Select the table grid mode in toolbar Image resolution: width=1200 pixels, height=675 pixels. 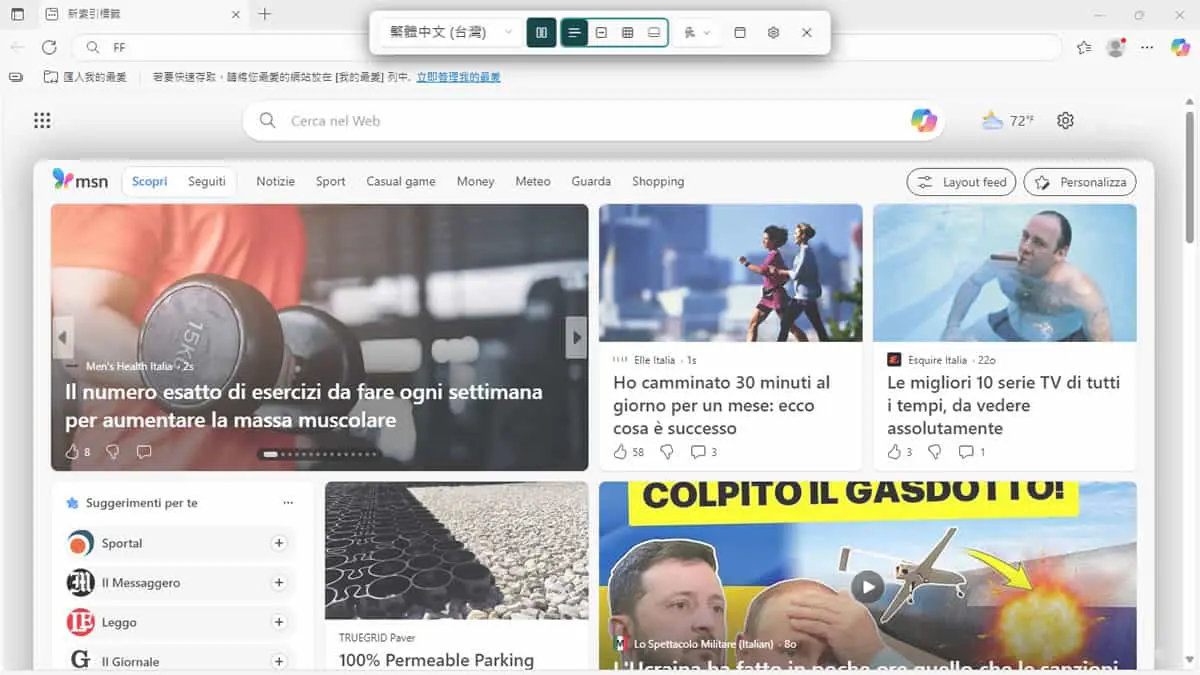point(628,32)
